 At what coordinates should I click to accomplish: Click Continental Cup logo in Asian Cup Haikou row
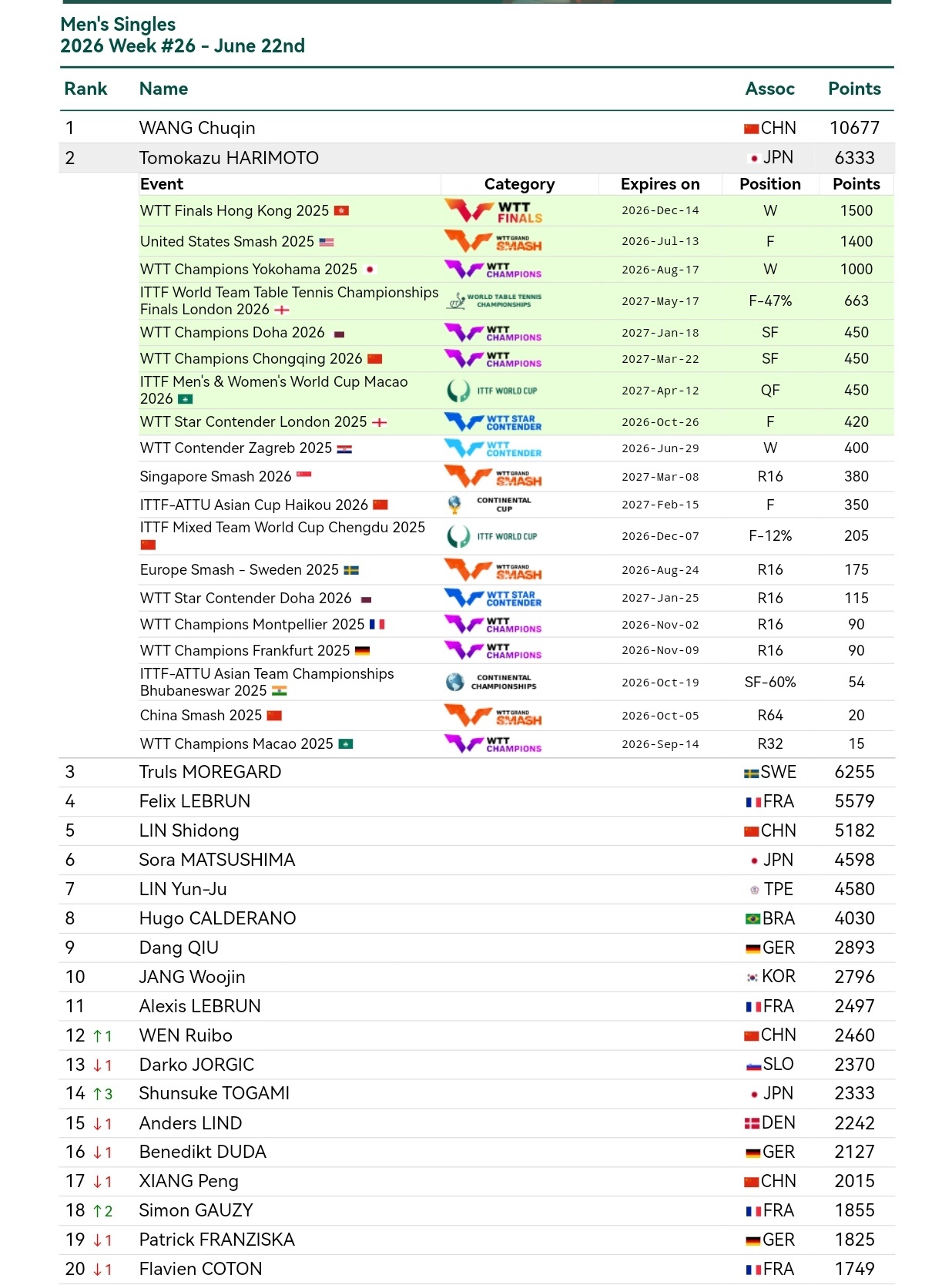click(x=490, y=505)
